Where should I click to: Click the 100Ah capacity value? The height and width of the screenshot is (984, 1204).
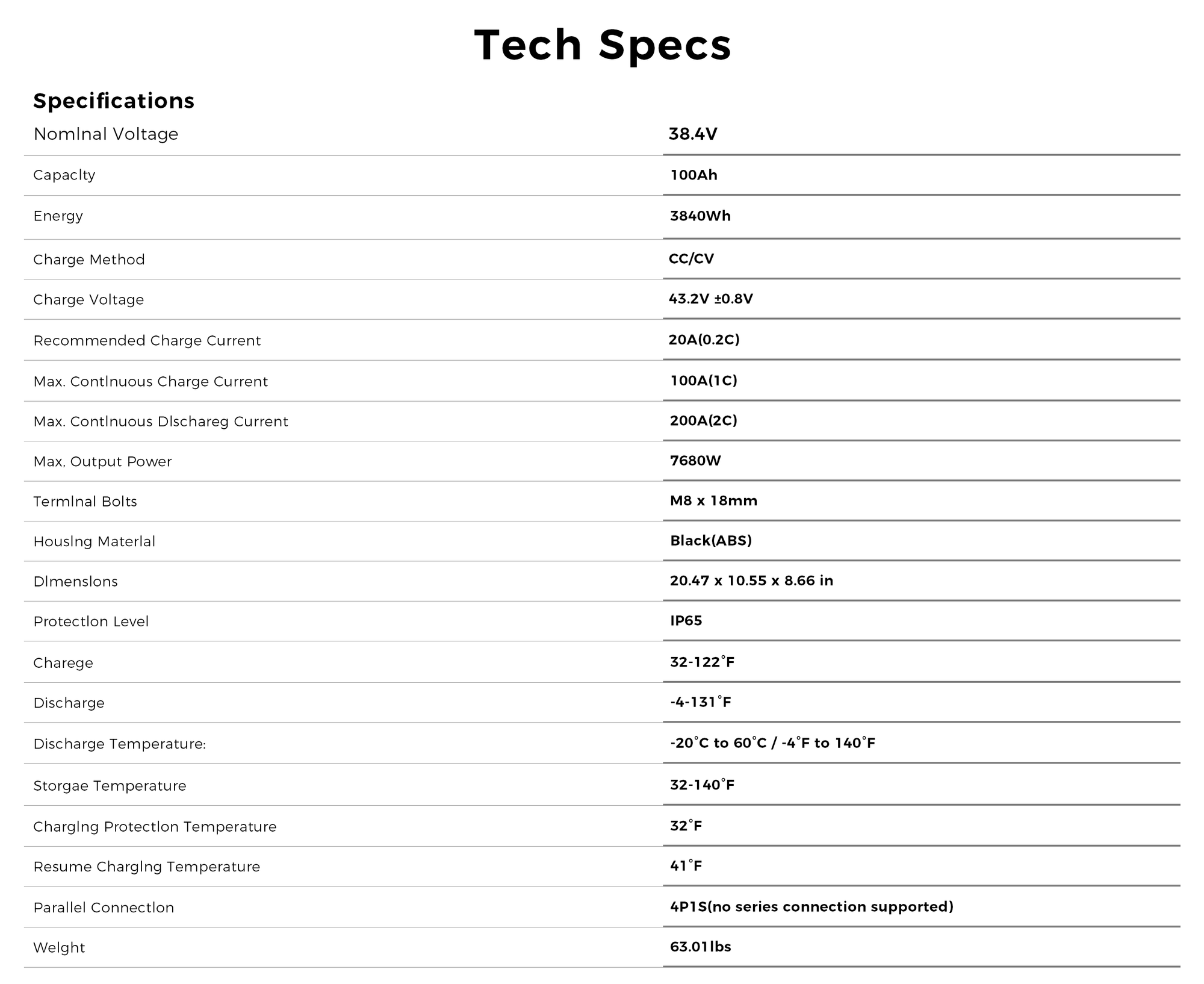click(694, 175)
